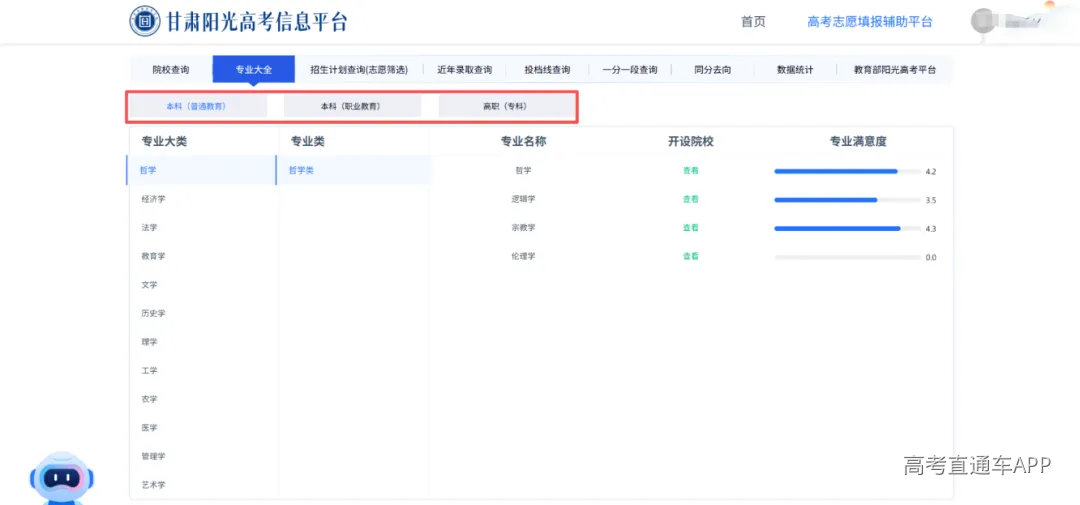Click the 4.3 satisfaction bar for 宗教学

847,228
